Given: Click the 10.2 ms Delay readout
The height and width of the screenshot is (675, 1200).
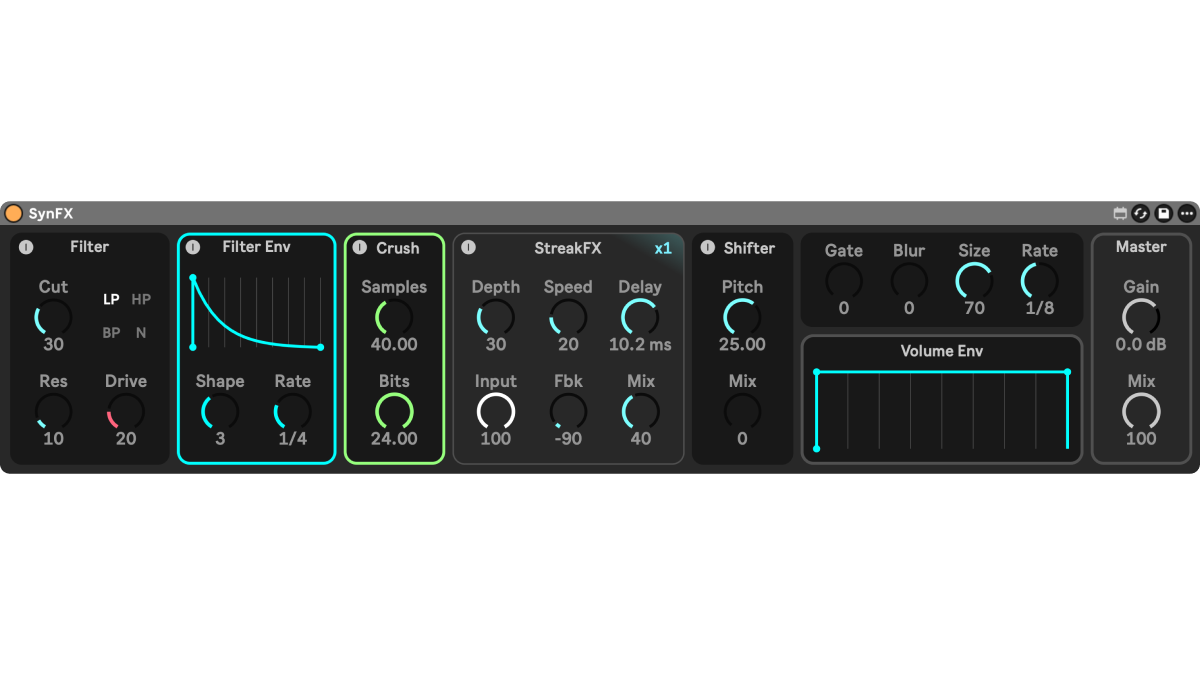Looking at the screenshot, I should 639,344.
